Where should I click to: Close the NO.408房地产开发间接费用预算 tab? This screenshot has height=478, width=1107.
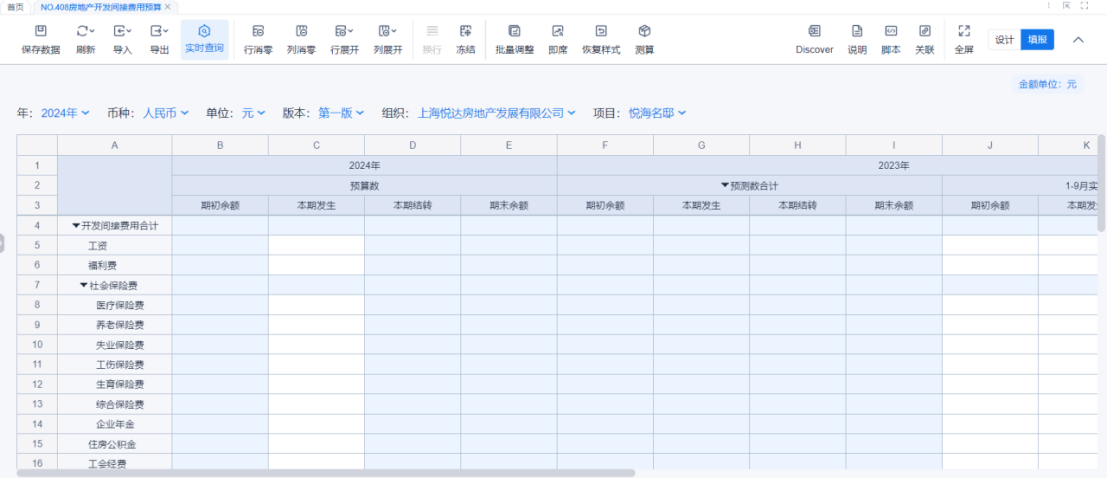(x=168, y=6)
